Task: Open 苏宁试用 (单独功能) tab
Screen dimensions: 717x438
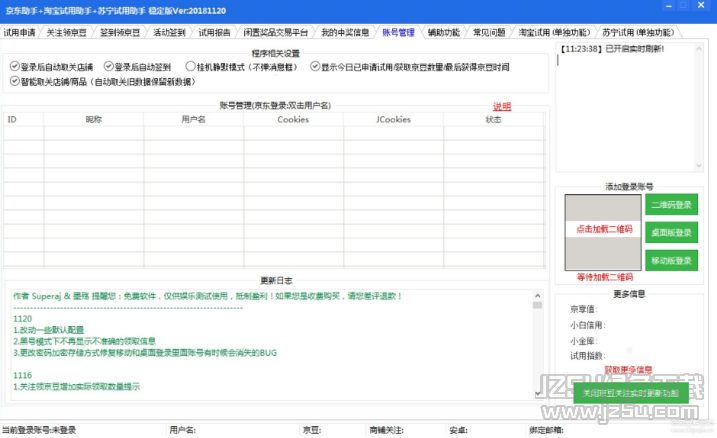Action: [638, 32]
